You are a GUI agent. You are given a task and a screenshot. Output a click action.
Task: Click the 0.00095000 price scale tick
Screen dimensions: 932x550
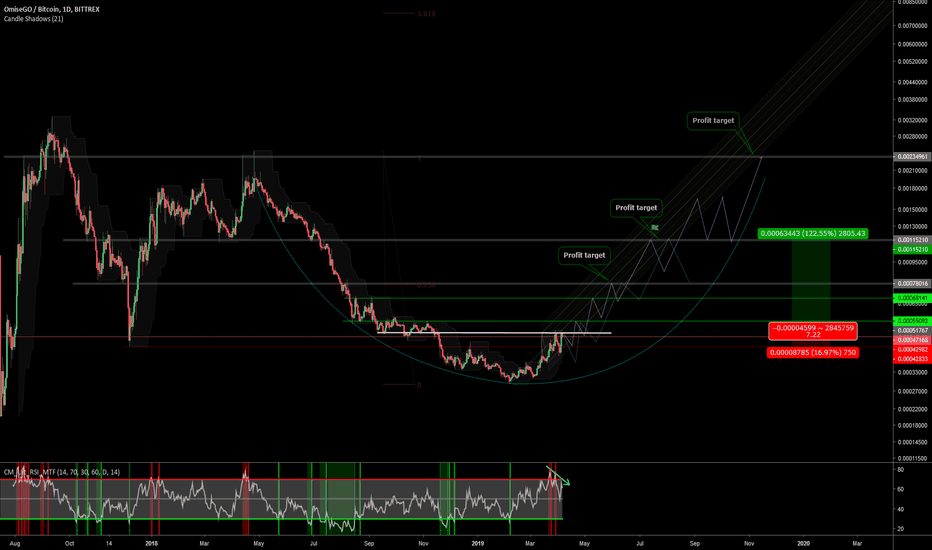(x=912, y=262)
